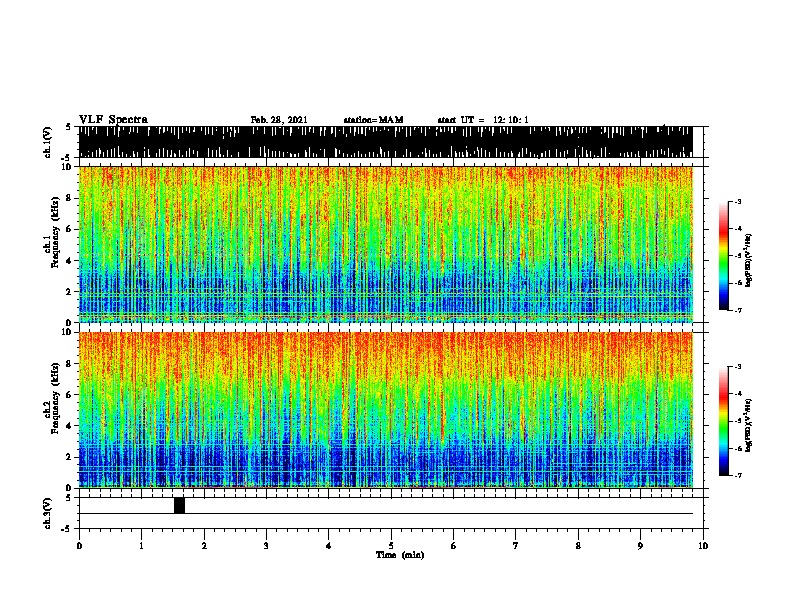This screenshot has height=612, width=792.
Task: Click the time axis tick label "3"
Action: (266, 546)
